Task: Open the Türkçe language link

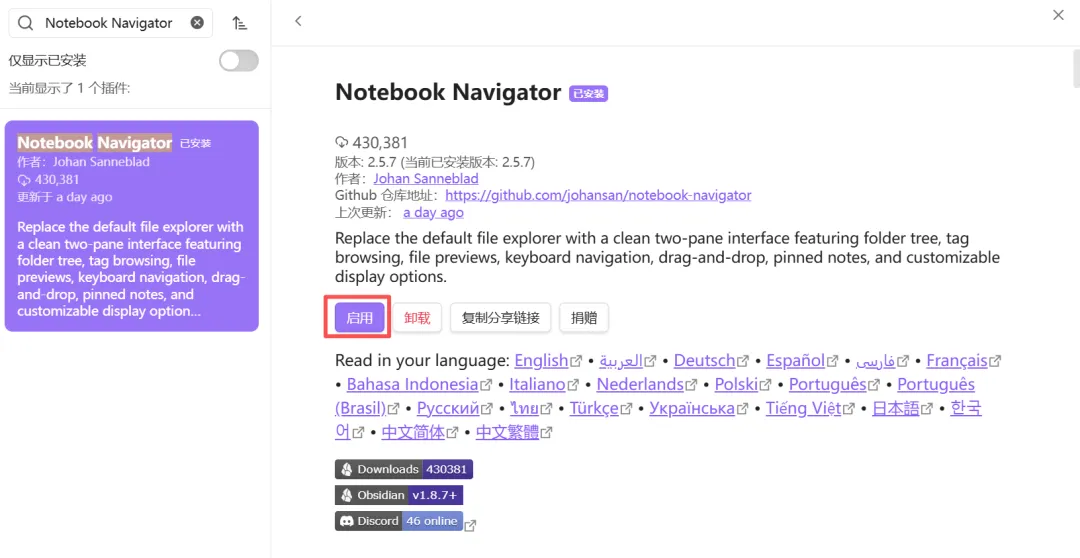Action: tap(594, 408)
